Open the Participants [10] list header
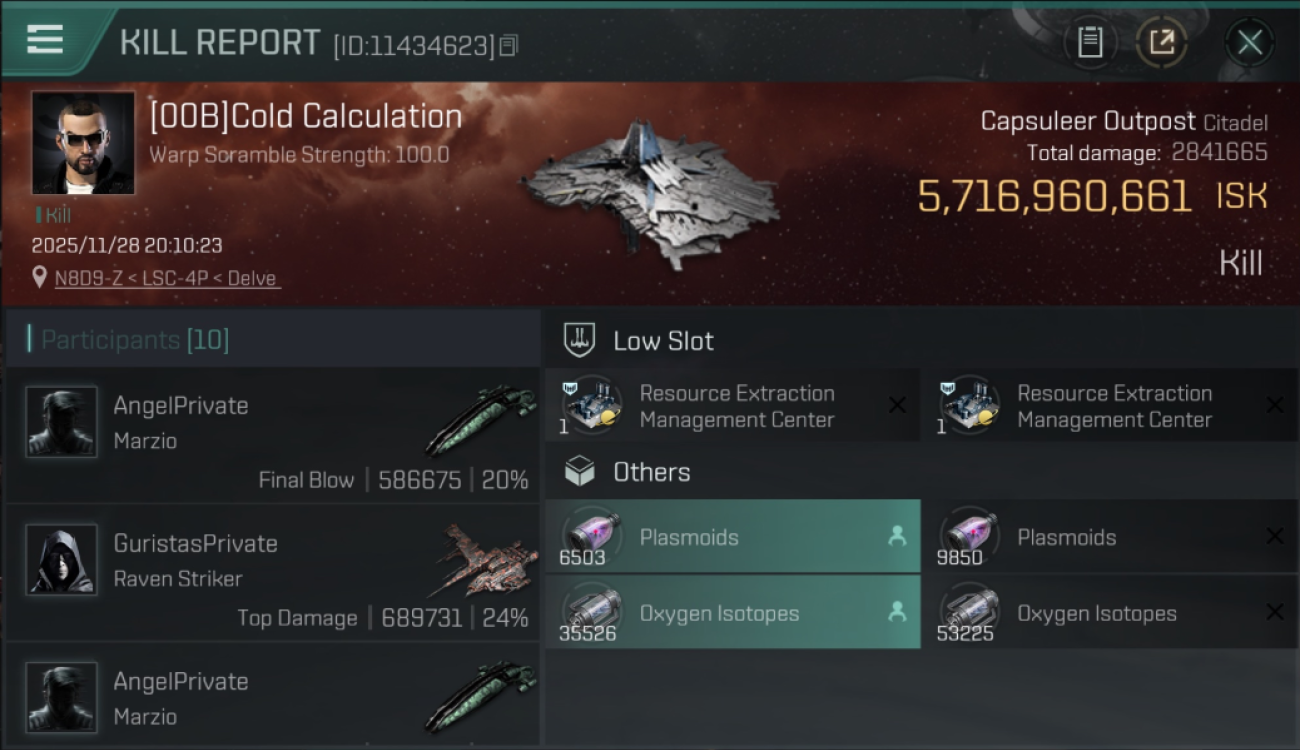1300x750 pixels. tap(135, 340)
